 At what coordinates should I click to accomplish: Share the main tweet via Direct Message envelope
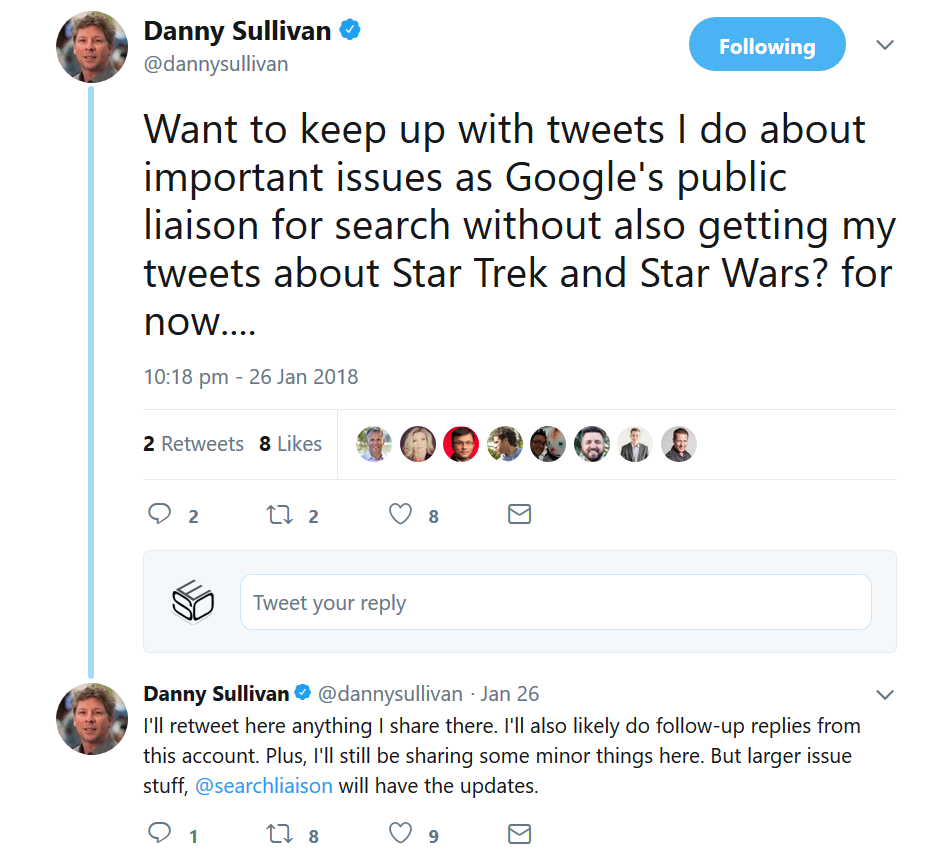519,513
